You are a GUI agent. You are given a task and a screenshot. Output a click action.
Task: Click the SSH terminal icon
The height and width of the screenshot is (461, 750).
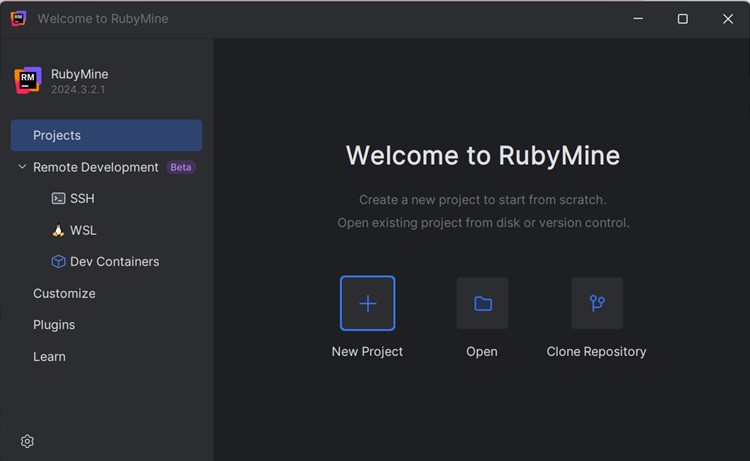point(58,198)
